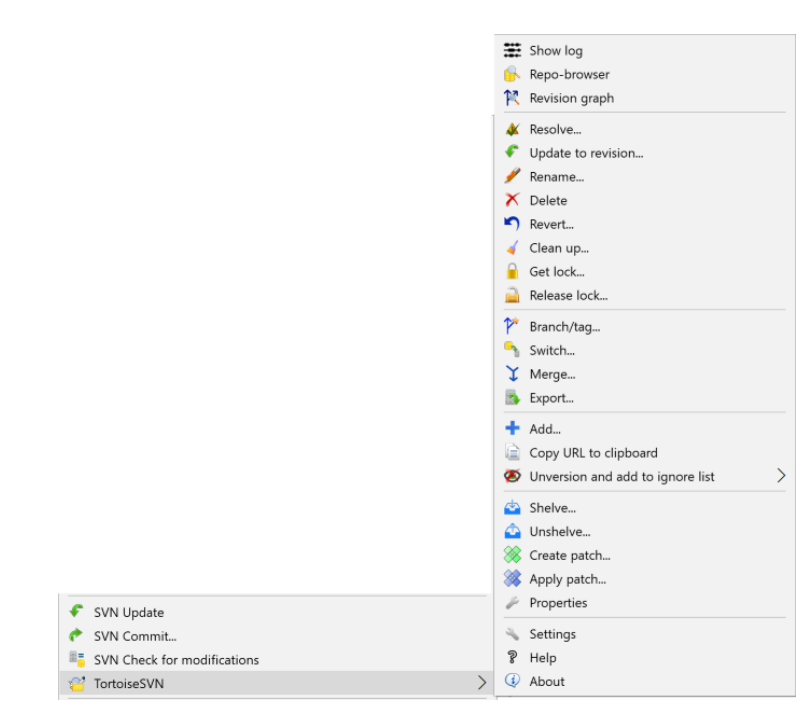Click the Unversion eye icon

pyautogui.click(x=512, y=476)
